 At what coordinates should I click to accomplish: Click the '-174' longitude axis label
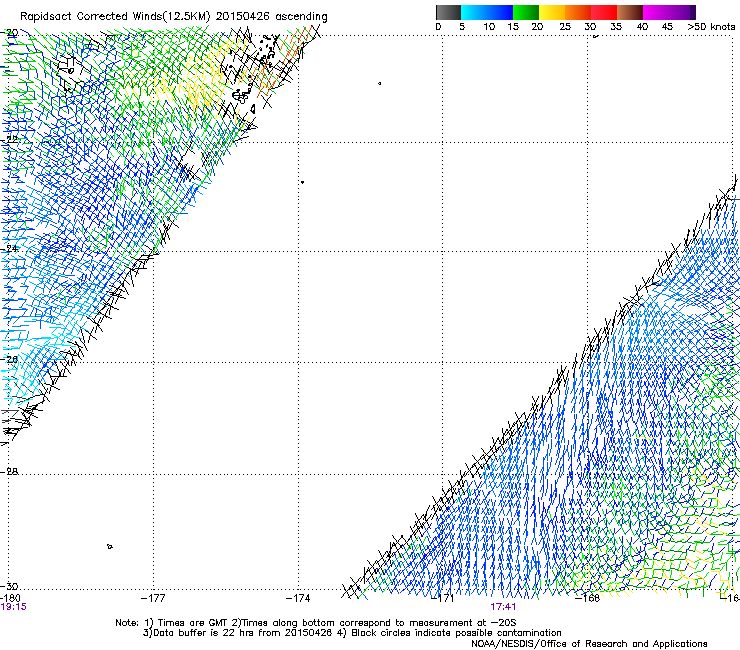click(298, 598)
